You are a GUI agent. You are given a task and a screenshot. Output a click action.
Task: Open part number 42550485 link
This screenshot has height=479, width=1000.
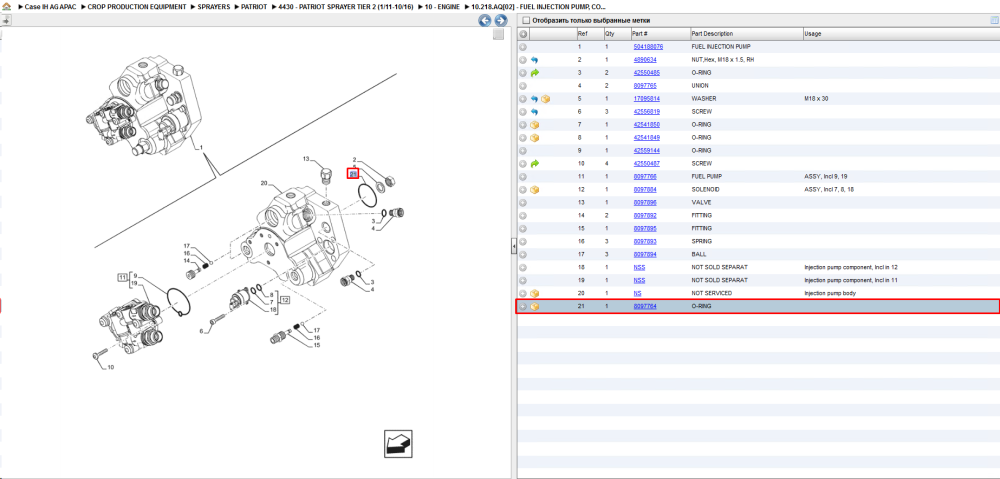click(646, 73)
